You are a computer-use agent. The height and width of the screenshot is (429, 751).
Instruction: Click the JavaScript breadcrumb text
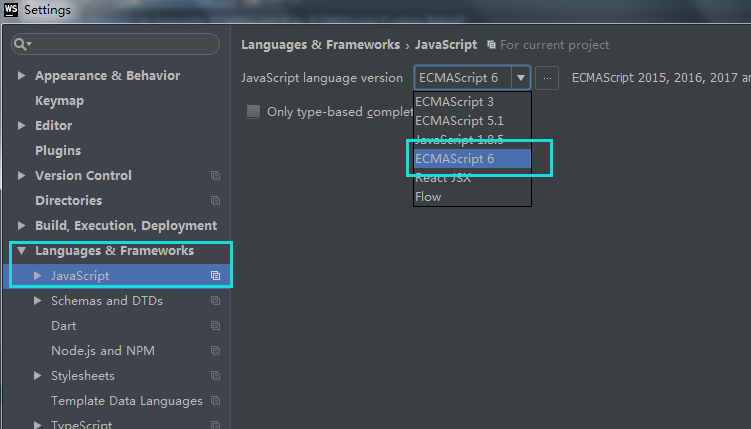pyautogui.click(x=446, y=45)
